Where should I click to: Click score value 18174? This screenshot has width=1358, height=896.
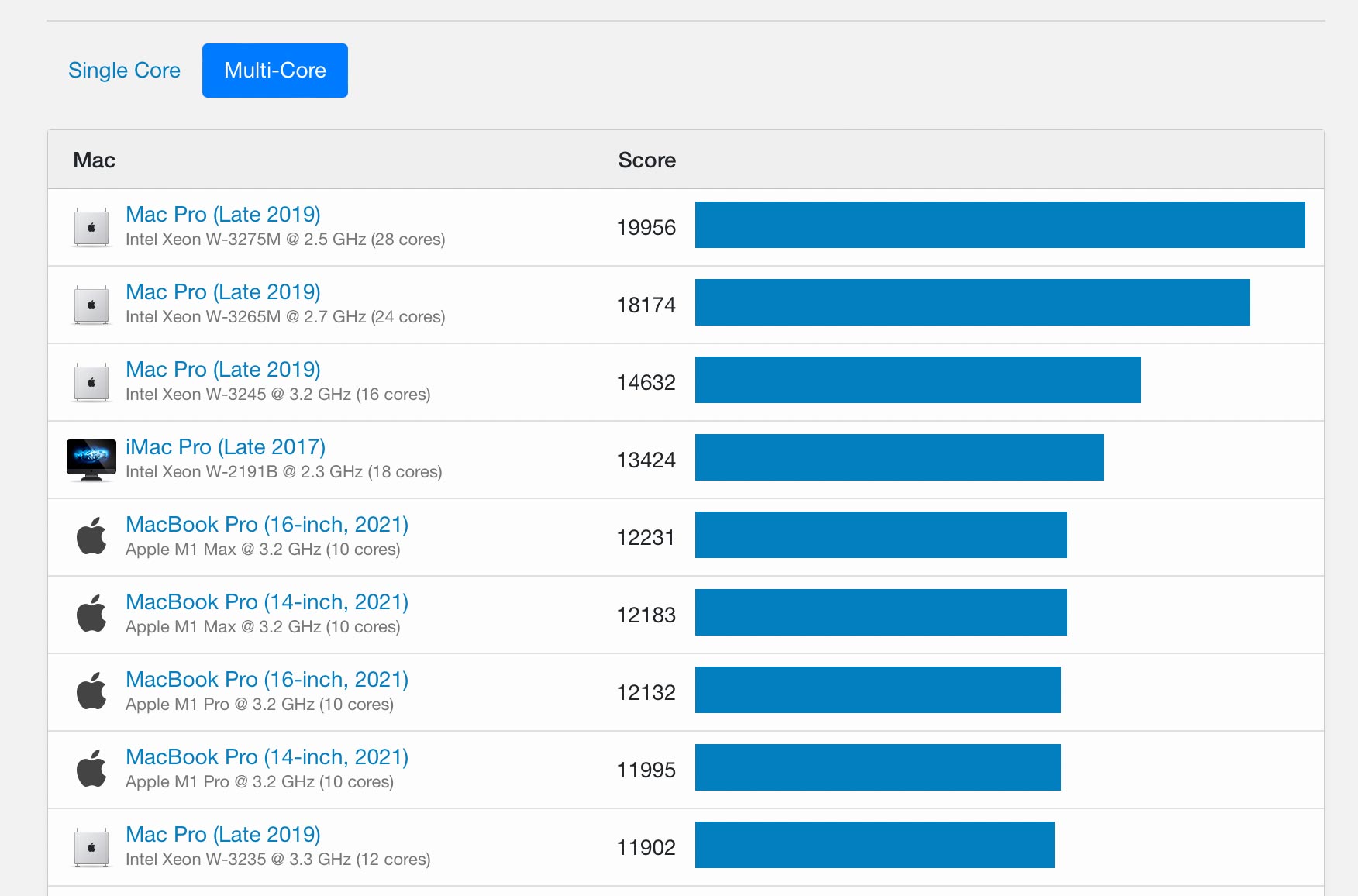[x=646, y=305]
